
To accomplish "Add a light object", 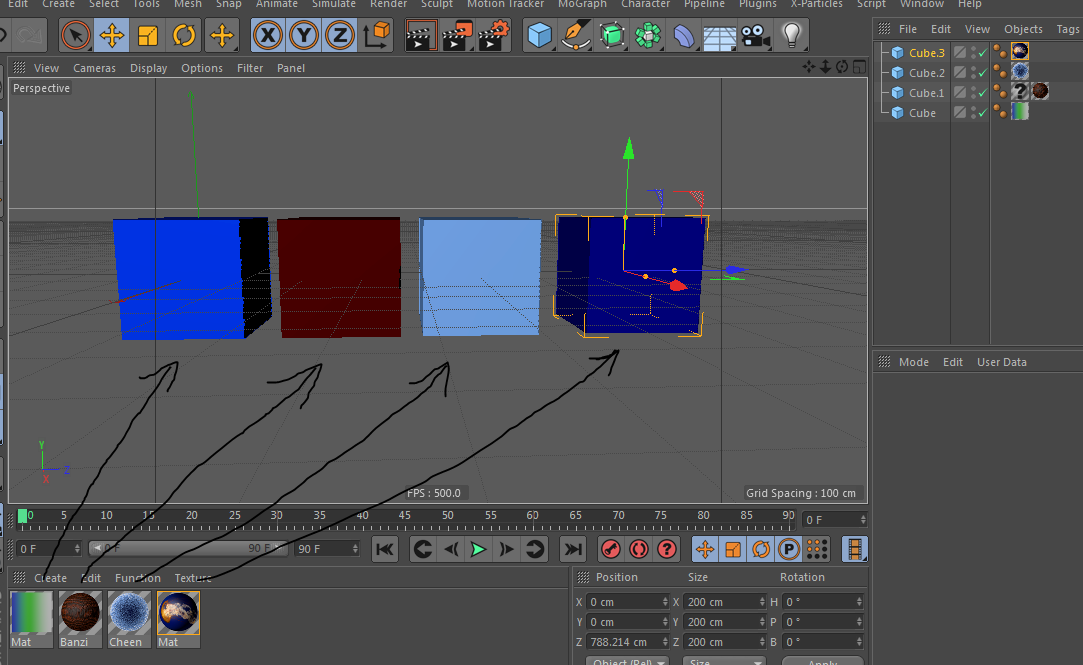I will pos(792,35).
